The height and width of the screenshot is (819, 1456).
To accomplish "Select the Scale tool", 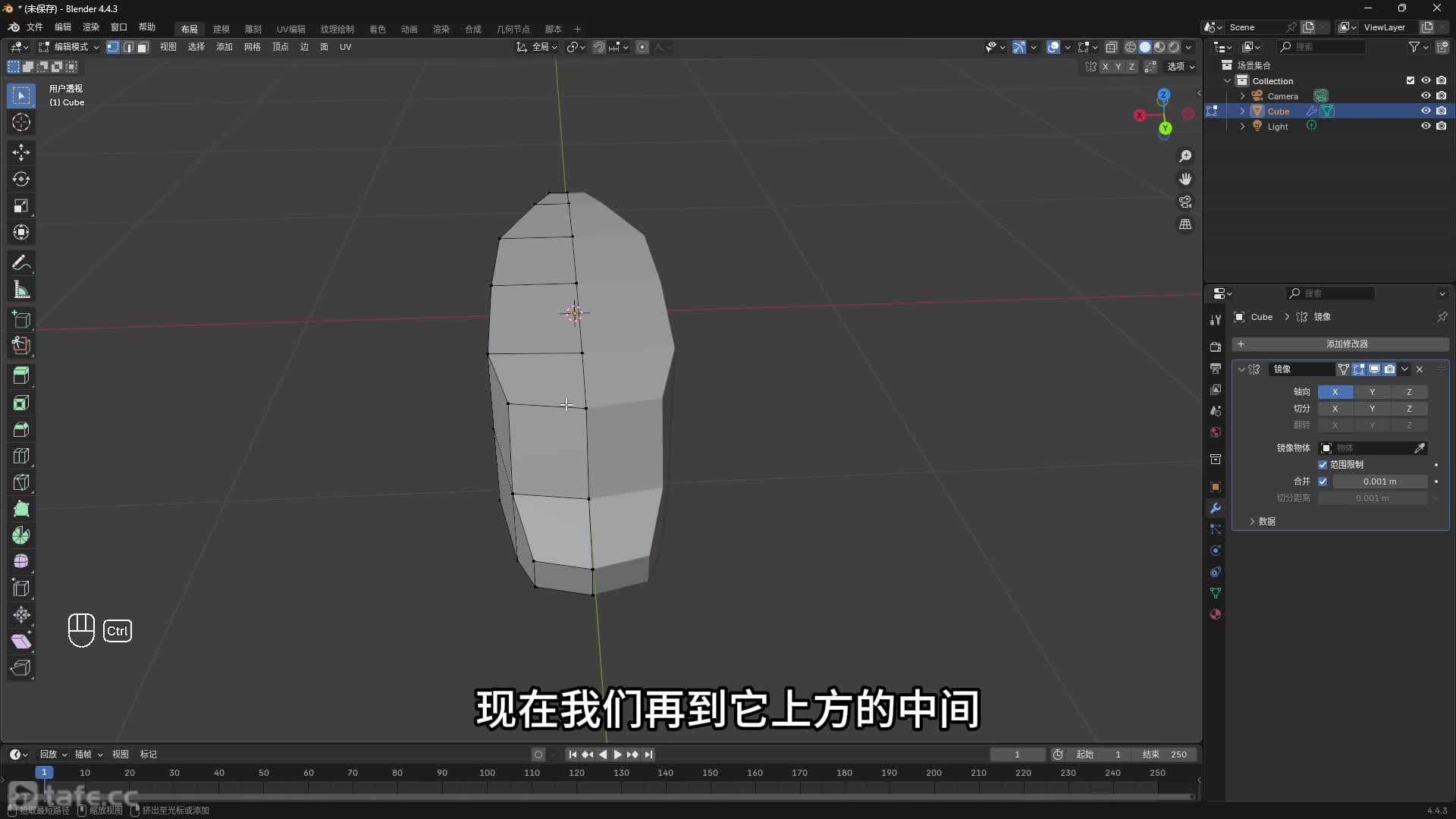I will click(x=21, y=206).
